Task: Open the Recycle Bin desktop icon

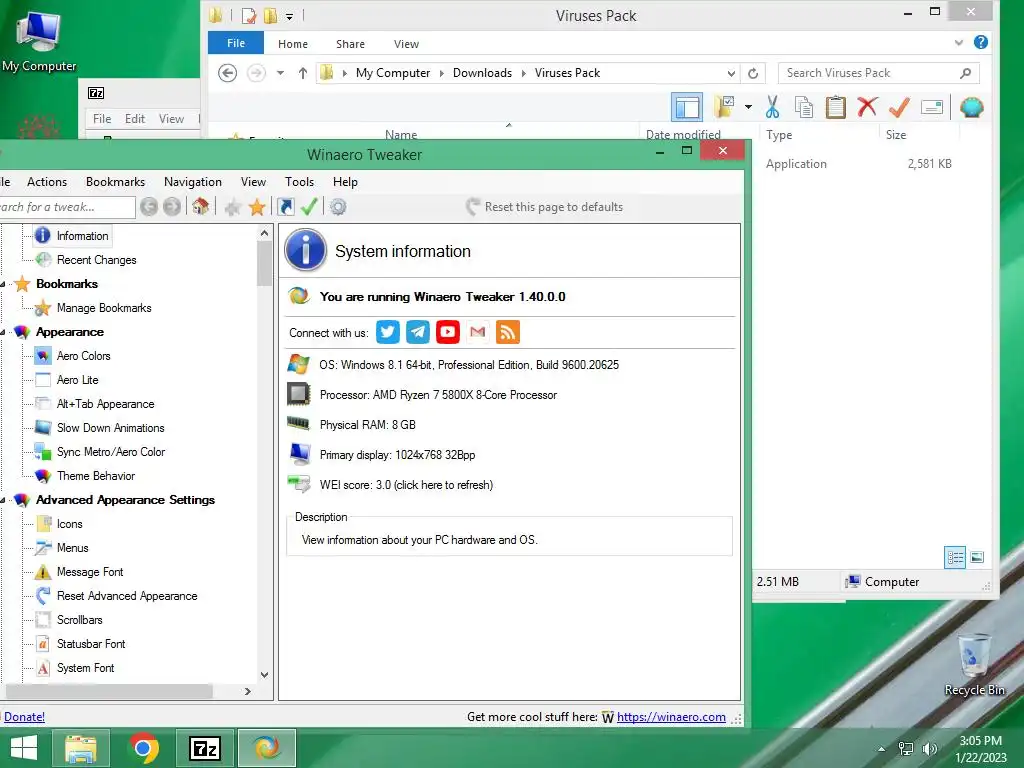Action: click(974, 664)
